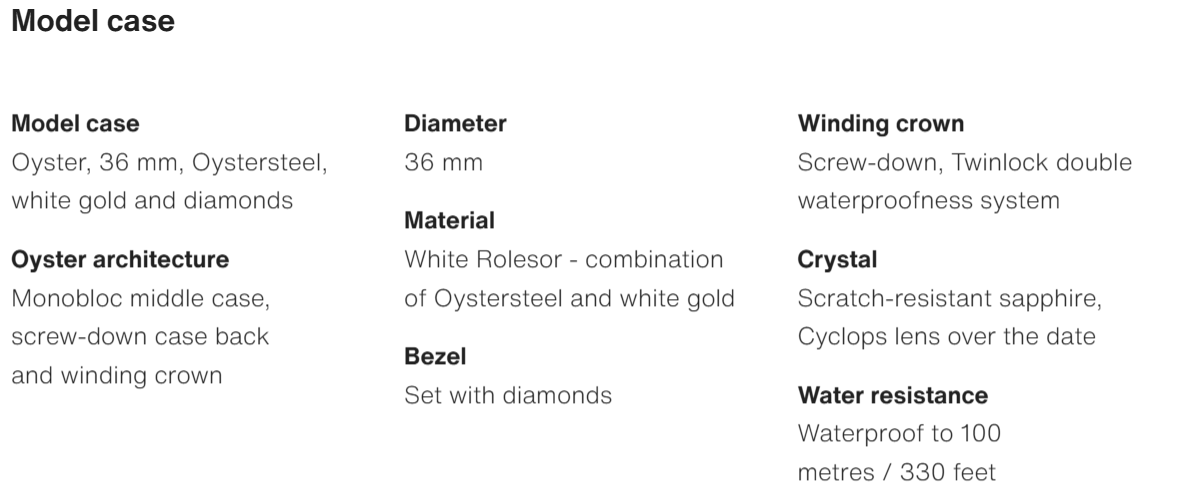Click the 'White Rolesor - combination' text line

coord(563,260)
